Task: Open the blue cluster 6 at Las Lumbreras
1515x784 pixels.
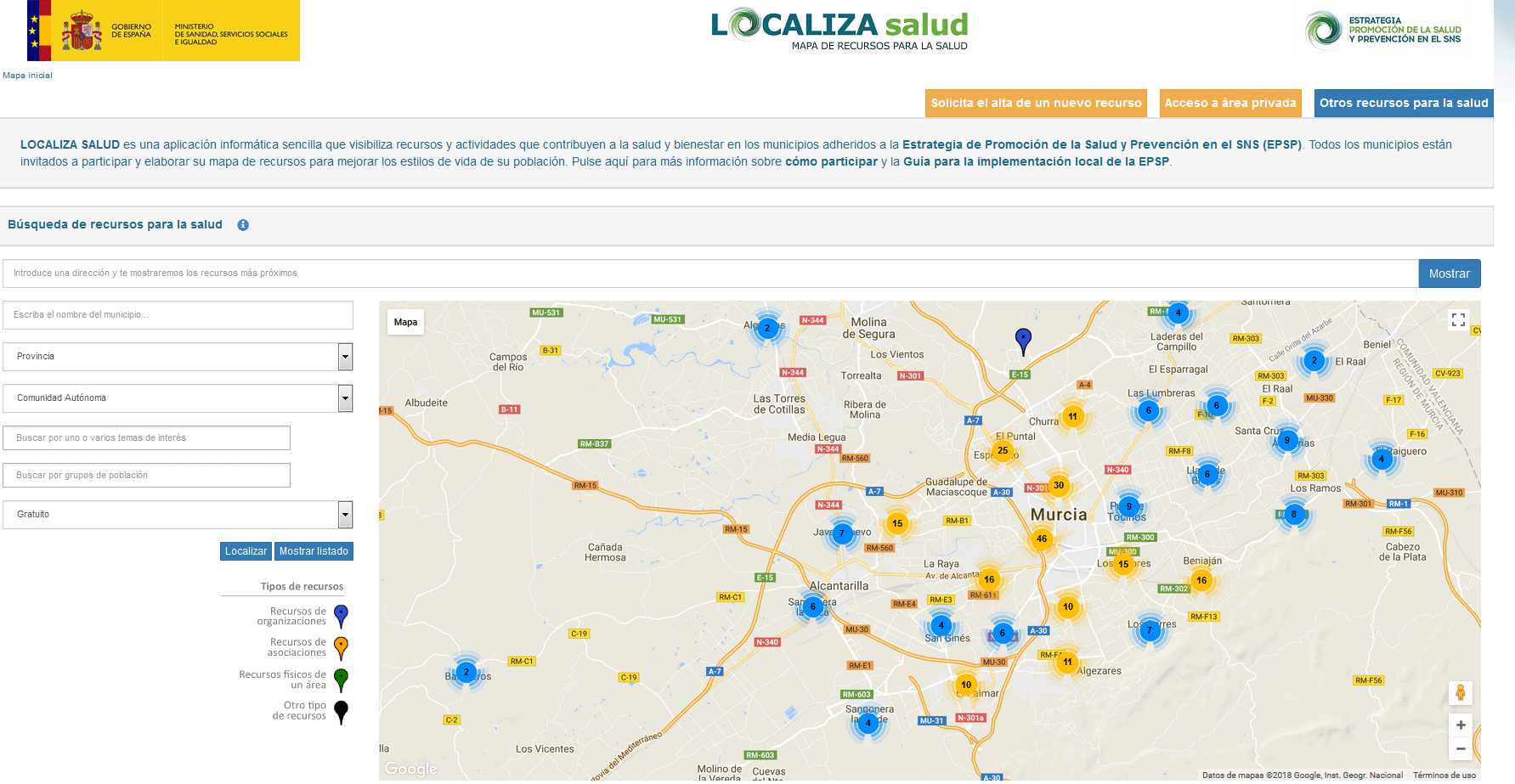Action: (1149, 411)
